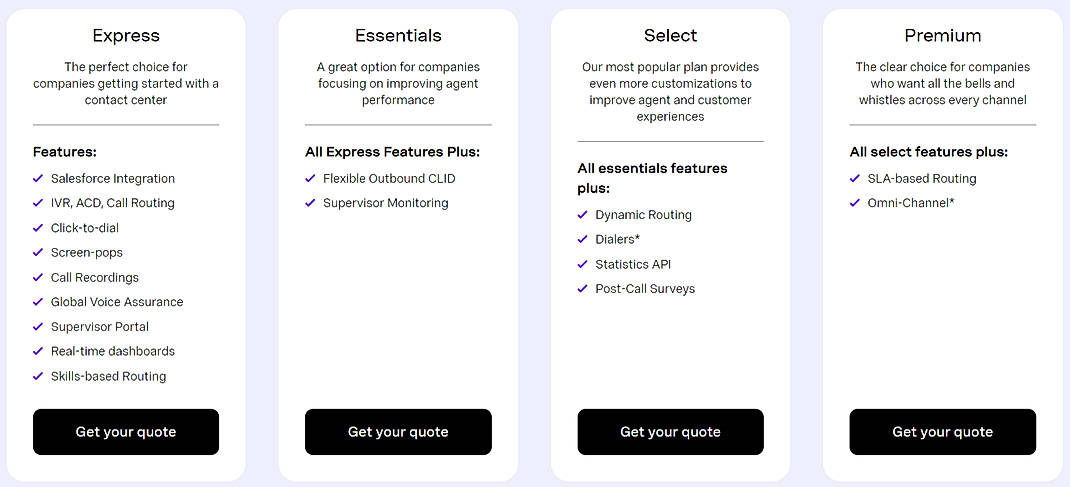Select the Express plan title
The width and height of the screenshot is (1070, 487).
coord(126,36)
